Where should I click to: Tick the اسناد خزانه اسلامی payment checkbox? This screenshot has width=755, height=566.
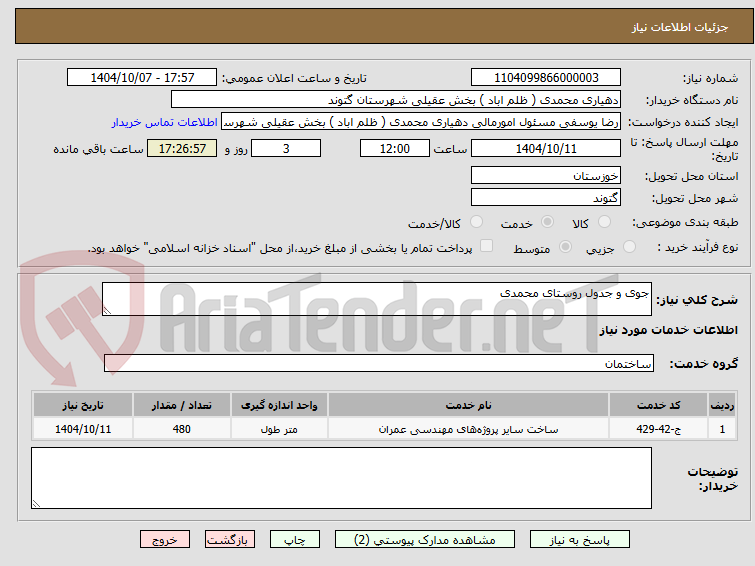487,246
